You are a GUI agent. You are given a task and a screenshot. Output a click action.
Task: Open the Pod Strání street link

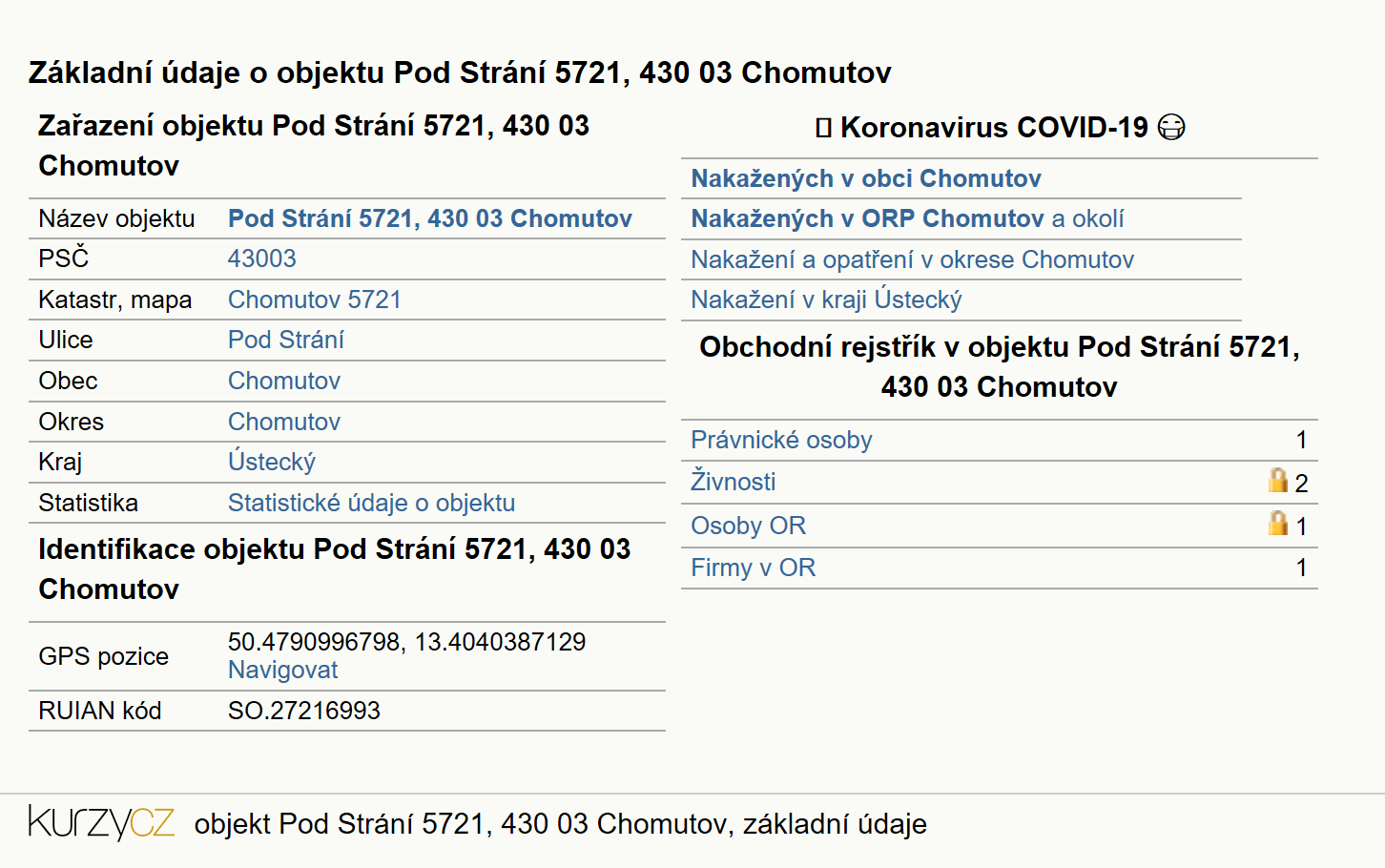coord(286,340)
